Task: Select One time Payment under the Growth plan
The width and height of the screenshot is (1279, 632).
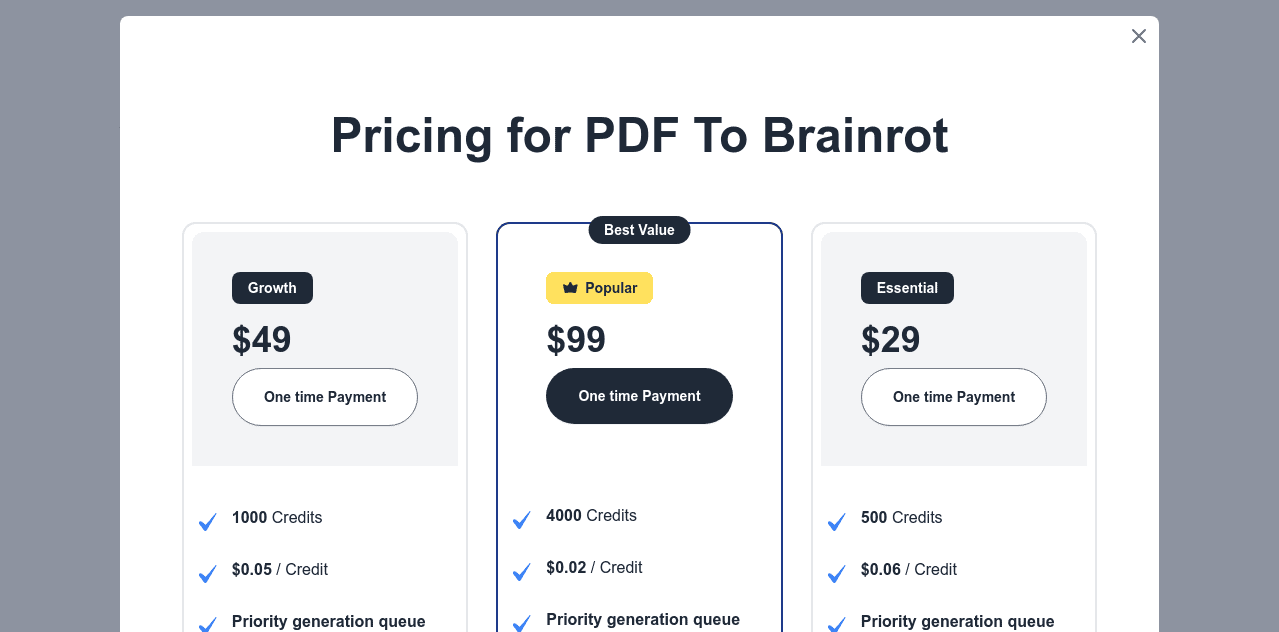Action: [324, 397]
